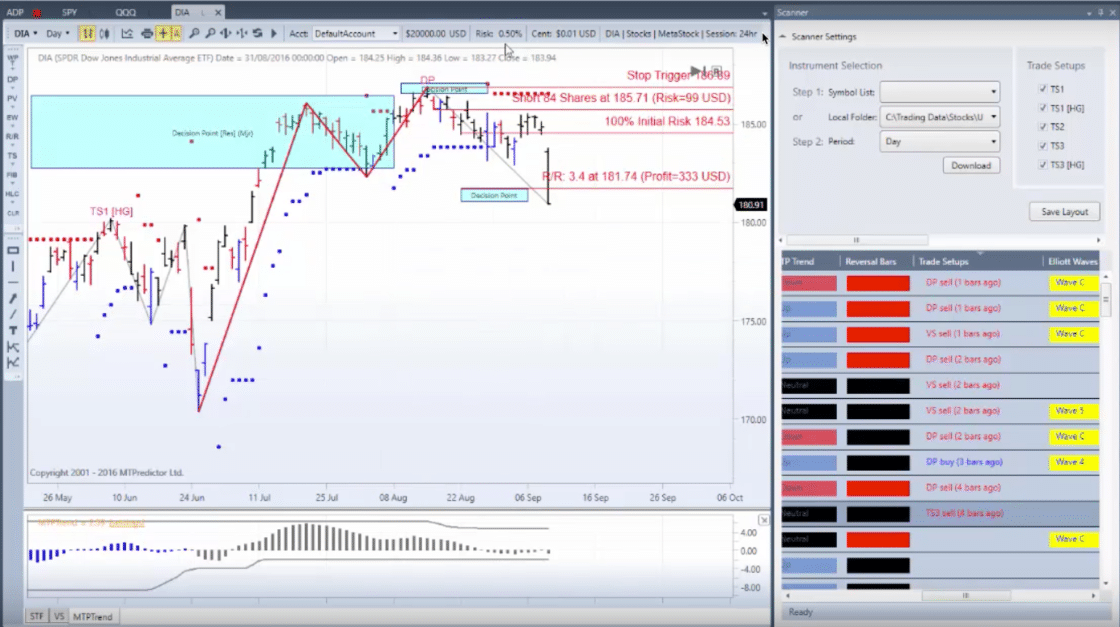Activate the crosshair cursor tool
This screenshot has width=1120, height=627.
coord(162,33)
